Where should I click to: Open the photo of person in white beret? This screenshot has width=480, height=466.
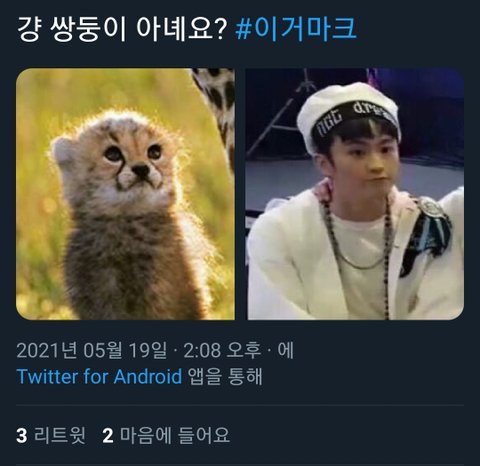tap(355, 194)
